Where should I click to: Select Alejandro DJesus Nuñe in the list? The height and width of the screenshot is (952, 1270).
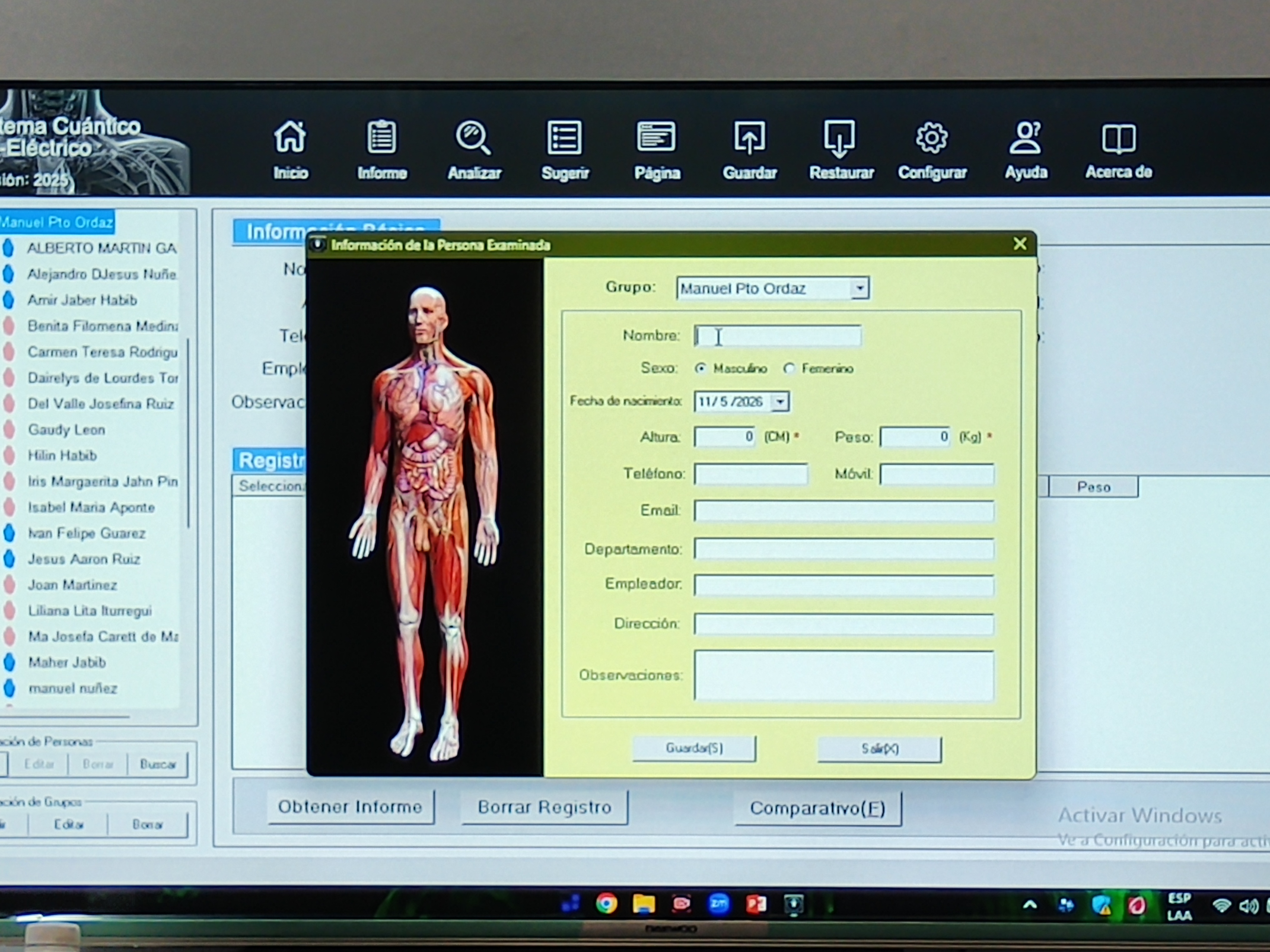tap(102, 274)
